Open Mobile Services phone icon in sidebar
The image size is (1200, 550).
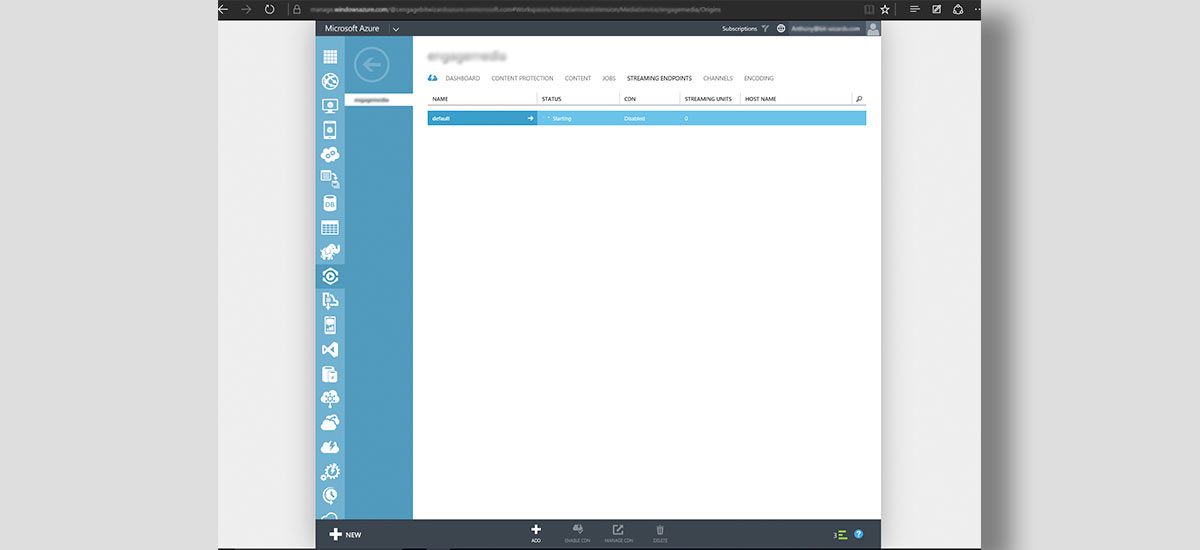(330, 130)
